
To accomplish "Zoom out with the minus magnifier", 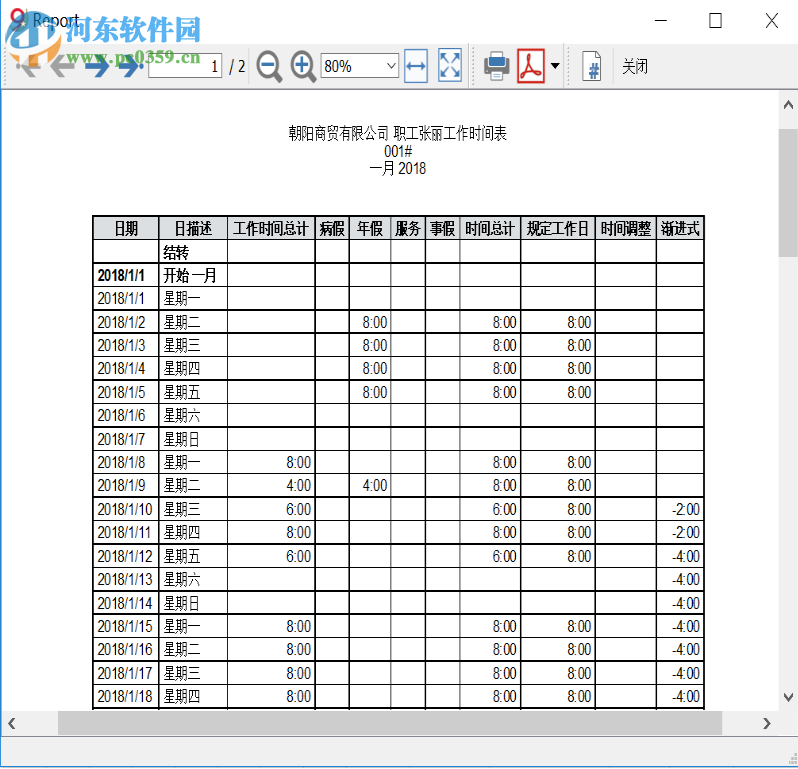I will (x=269, y=66).
